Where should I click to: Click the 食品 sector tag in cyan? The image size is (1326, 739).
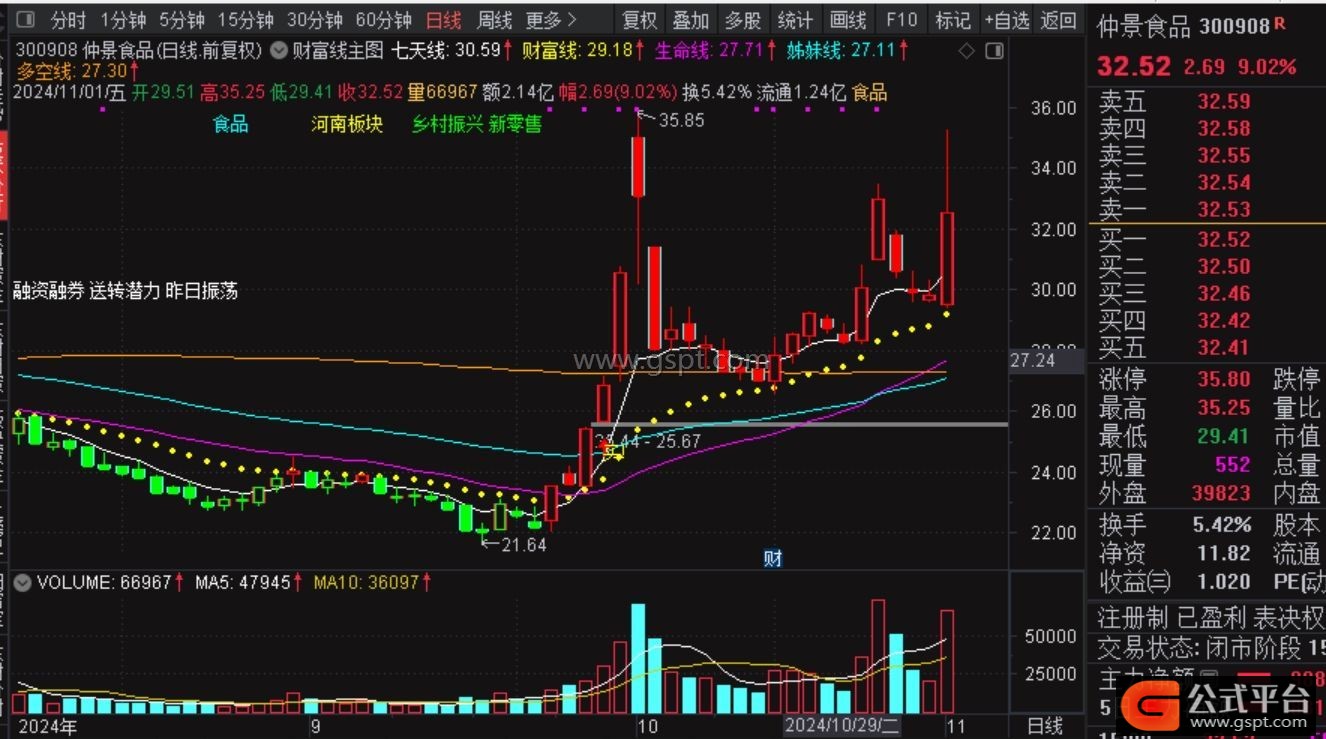point(230,125)
